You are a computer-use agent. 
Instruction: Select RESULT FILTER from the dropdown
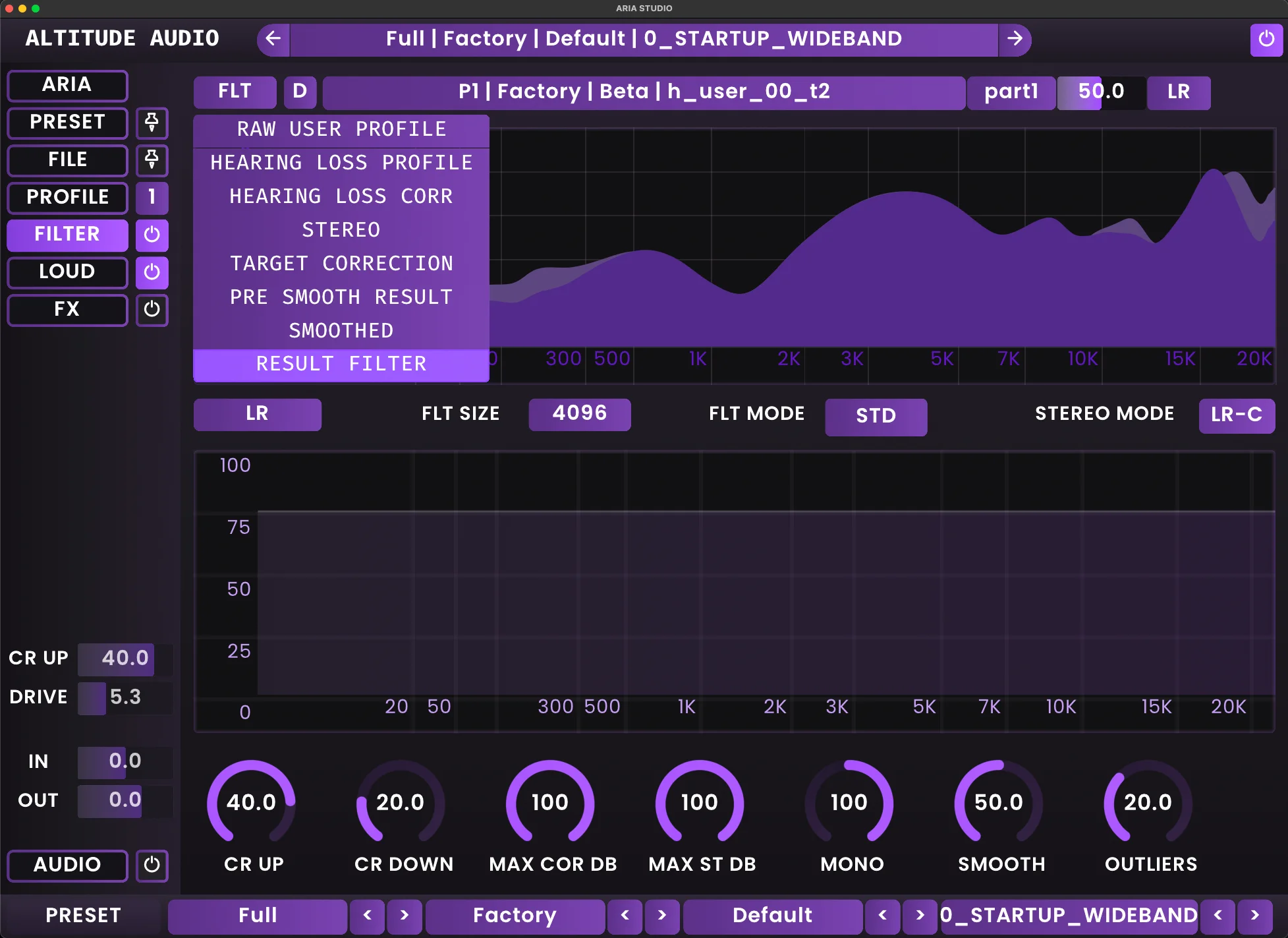coord(341,363)
